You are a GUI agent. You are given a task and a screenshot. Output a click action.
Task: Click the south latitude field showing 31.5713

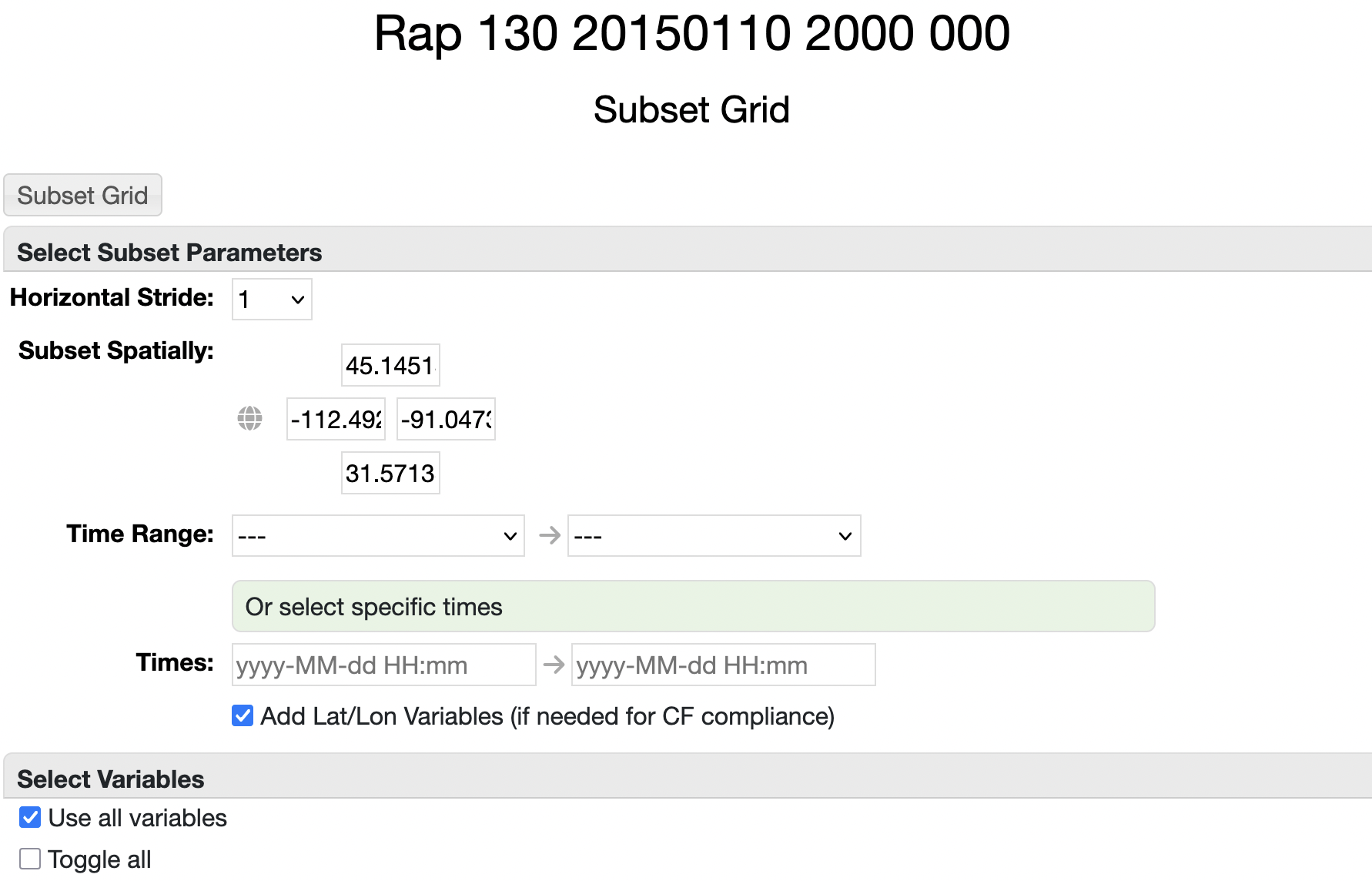click(x=390, y=474)
